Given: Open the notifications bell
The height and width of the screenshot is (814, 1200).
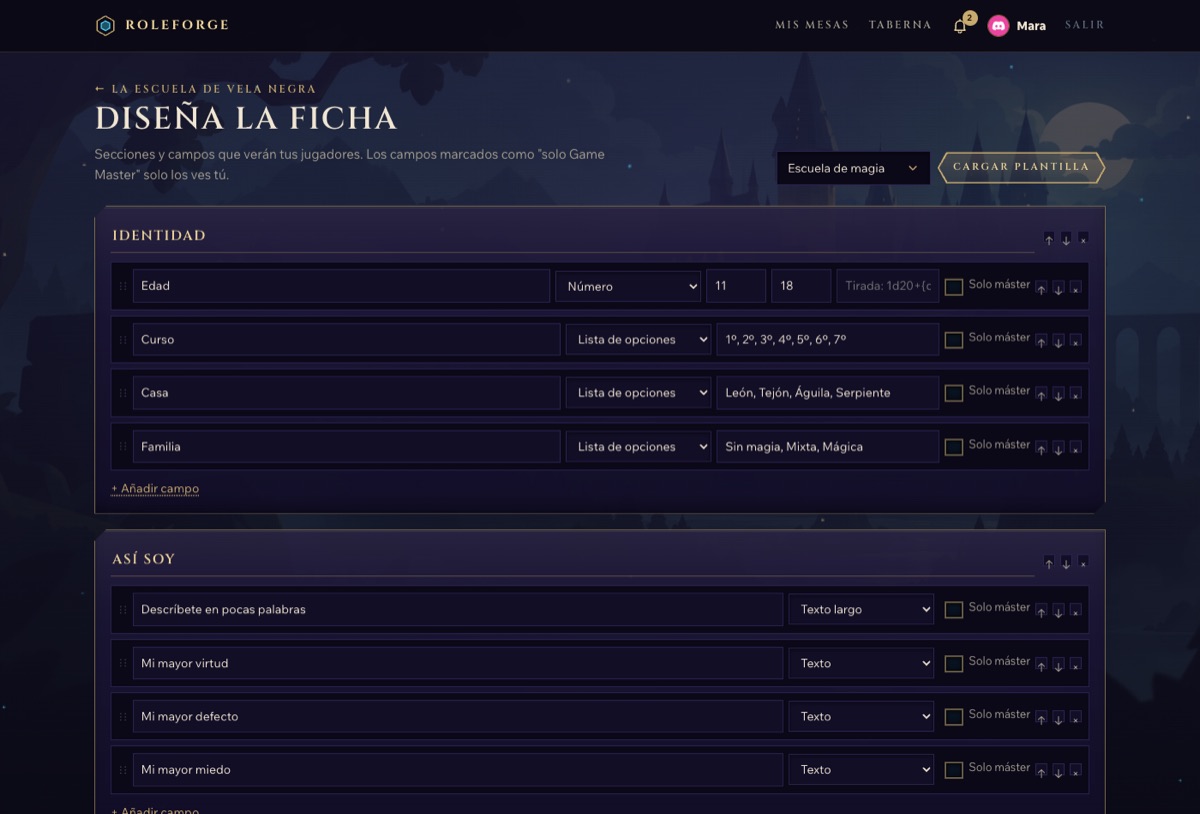Looking at the screenshot, I should 960,26.
